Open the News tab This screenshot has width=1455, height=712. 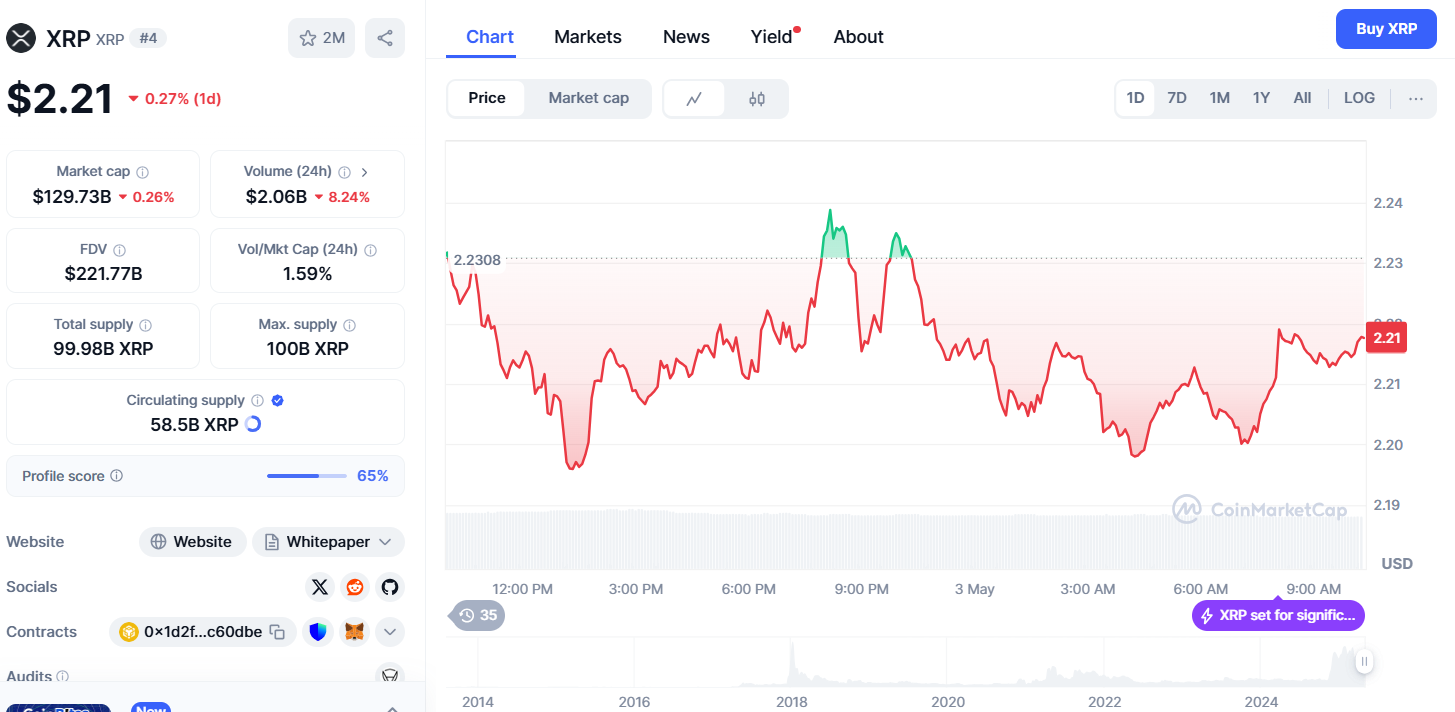[686, 37]
